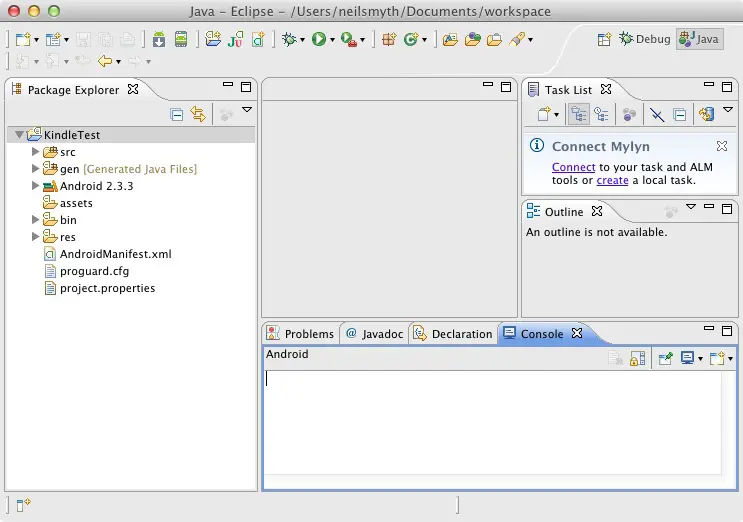Image resolution: width=743 pixels, height=522 pixels.
Task: Click the green Debug bug icon
Action: [289, 39]
